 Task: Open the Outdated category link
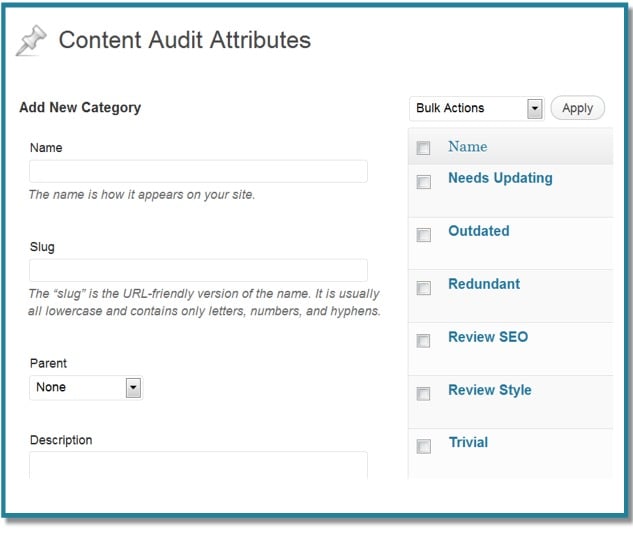coord(478,231)
